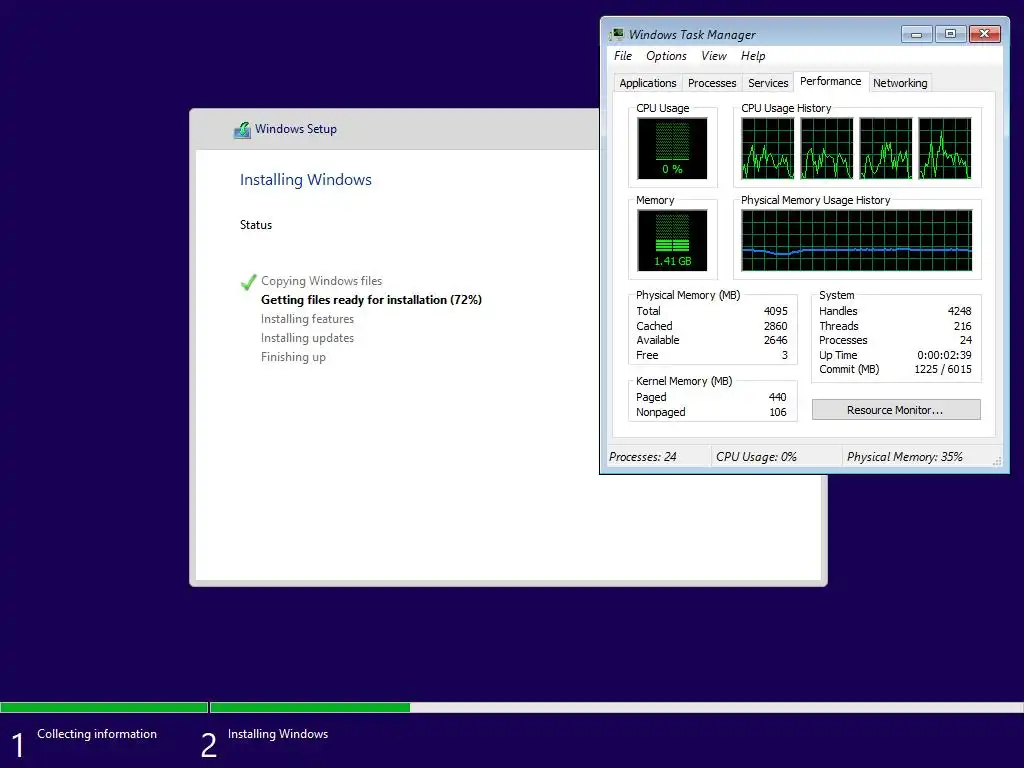Click 'Copying Windows files' status line
The height and width of the screenshot is (768, 1024).
tap(321, 281)
